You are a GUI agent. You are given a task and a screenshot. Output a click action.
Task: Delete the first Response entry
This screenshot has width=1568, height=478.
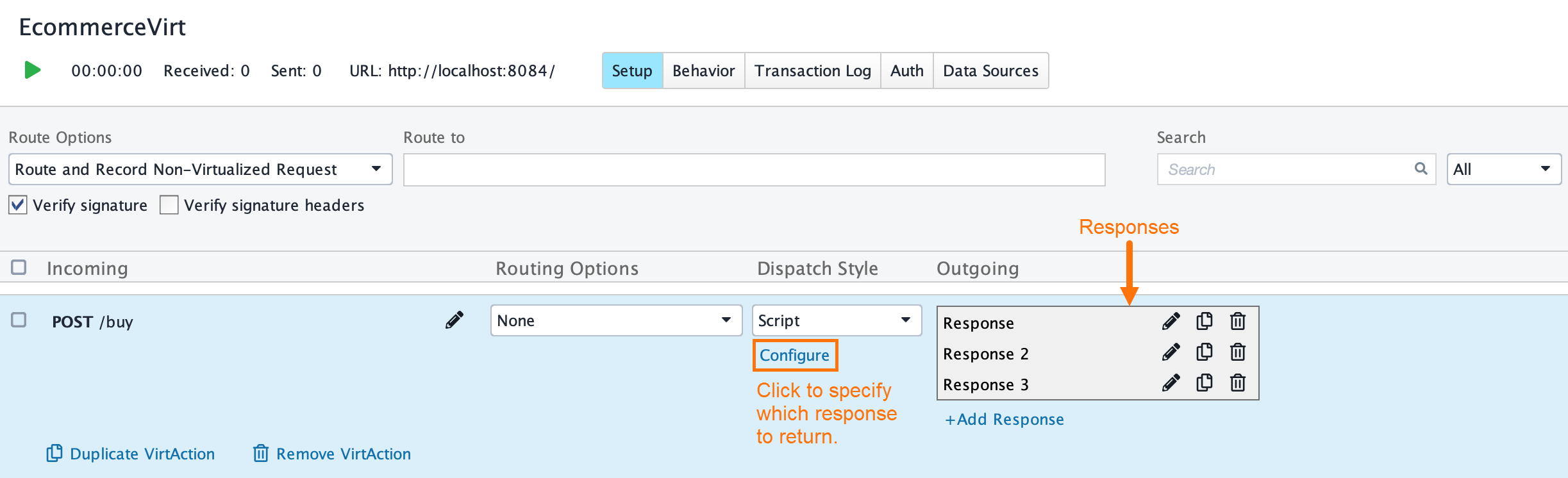click(x=1238, y=321)
